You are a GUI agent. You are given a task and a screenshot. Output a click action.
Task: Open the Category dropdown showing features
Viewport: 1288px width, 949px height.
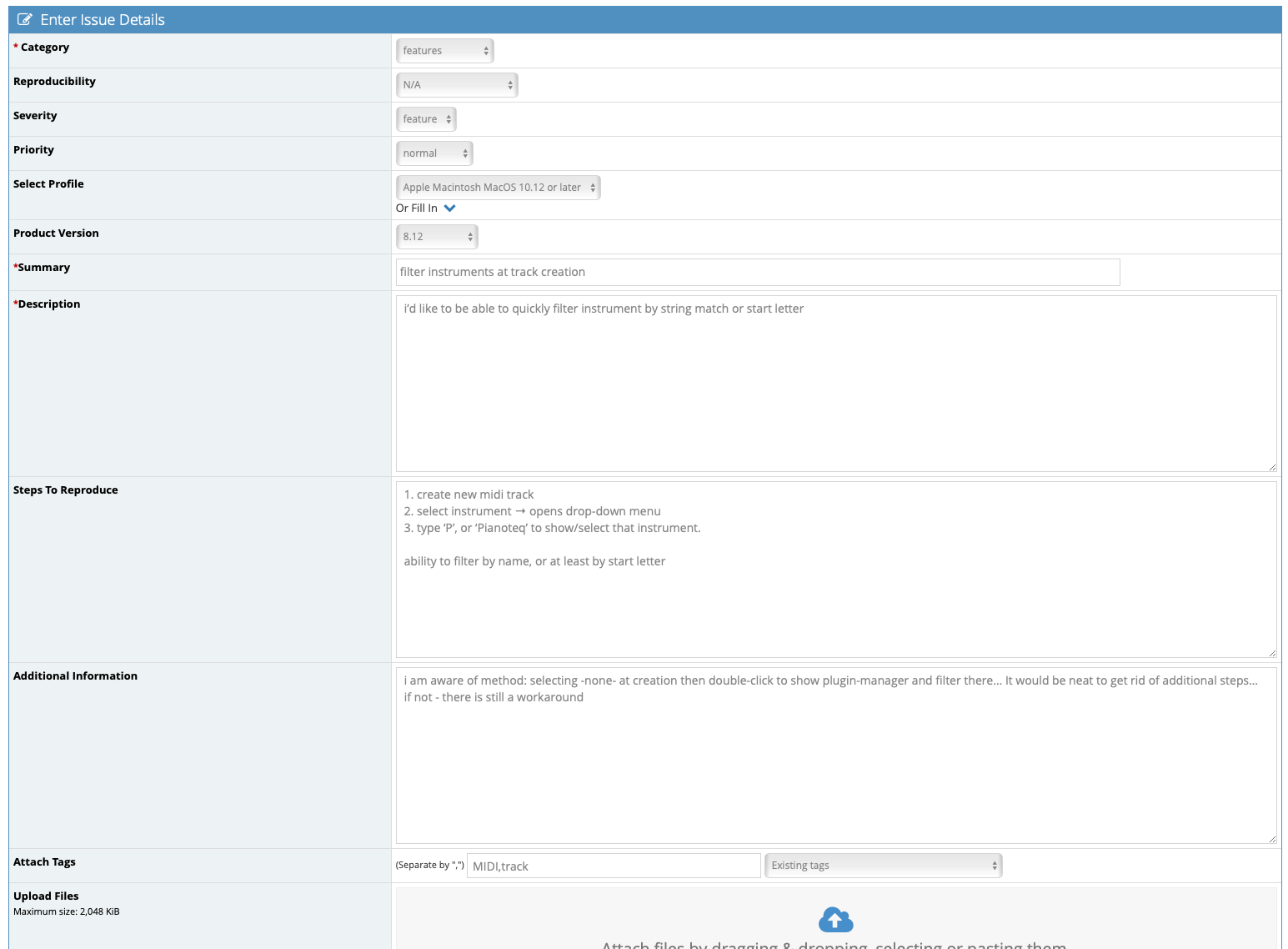(x=444, y=51)
